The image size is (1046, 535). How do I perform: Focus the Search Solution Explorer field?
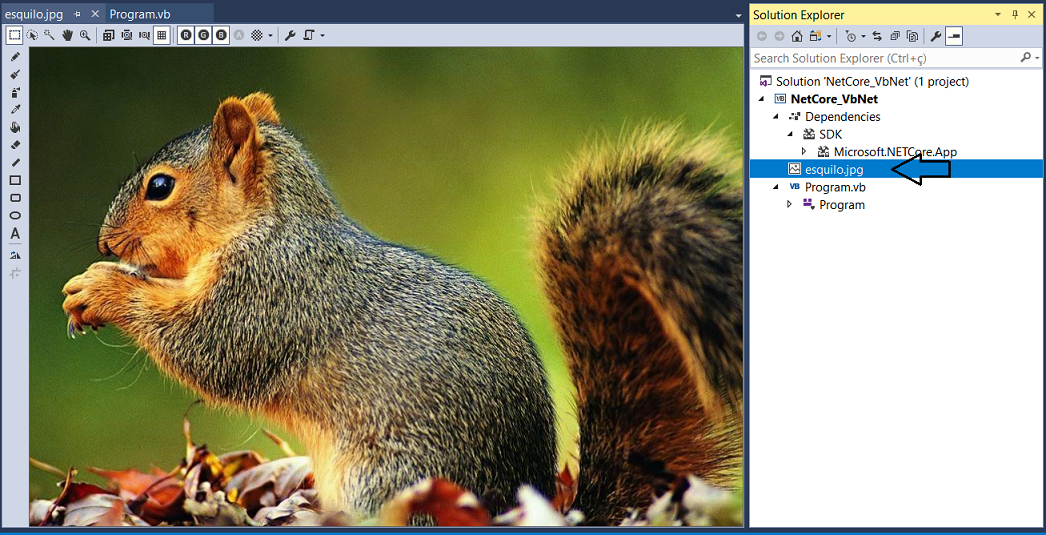(x=885, y=58)
